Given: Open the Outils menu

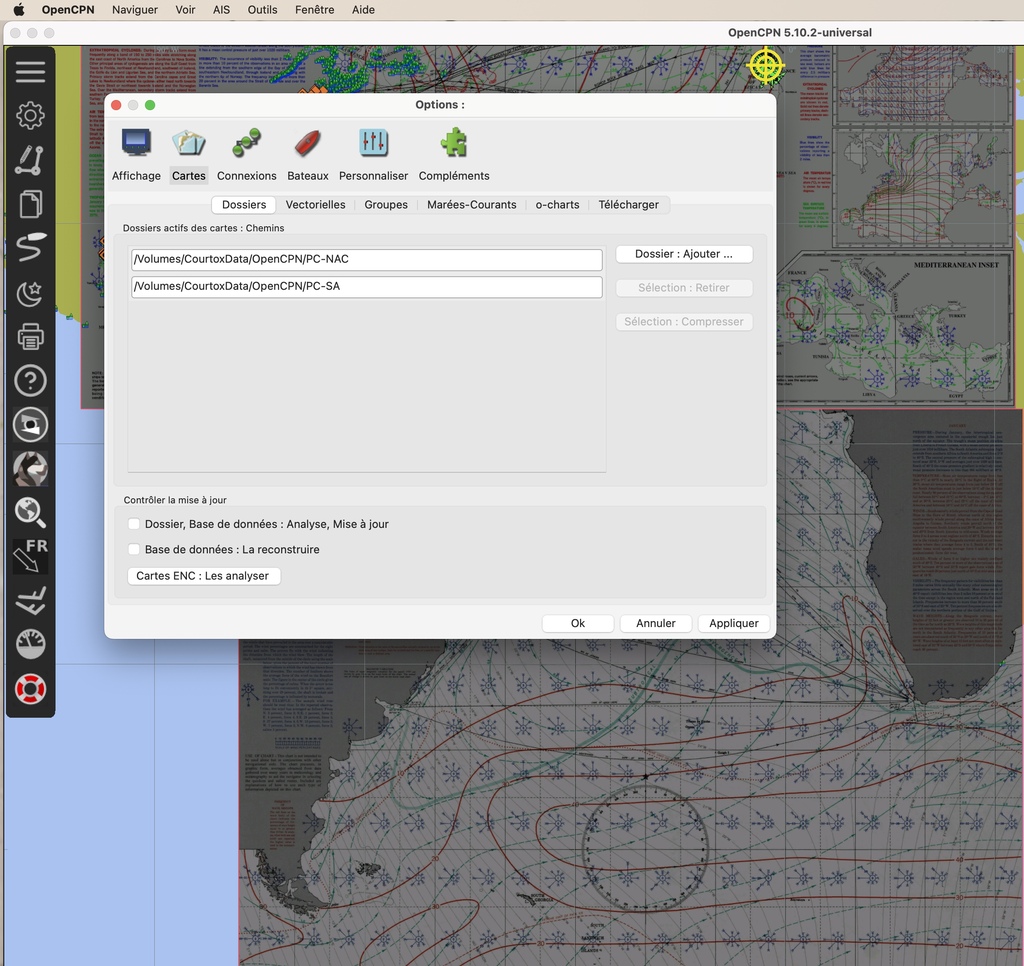Looking at the screenshot, I should [263, 10].
